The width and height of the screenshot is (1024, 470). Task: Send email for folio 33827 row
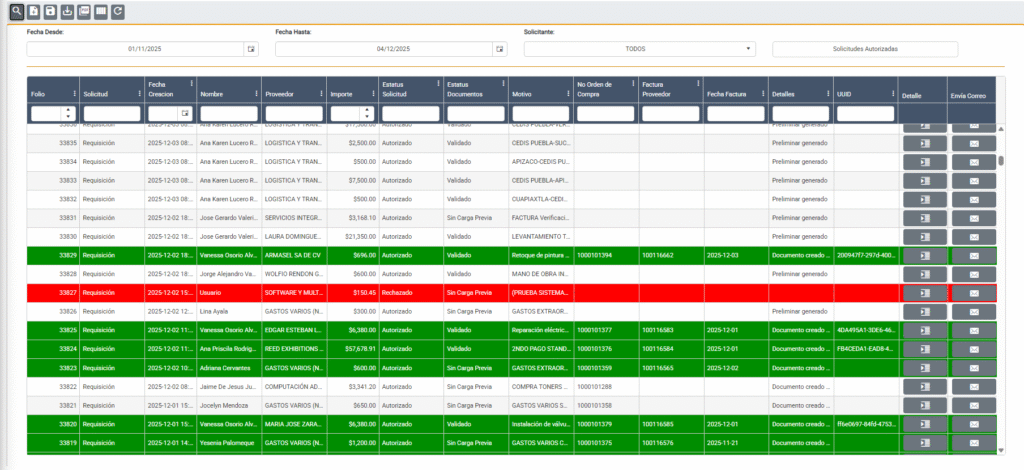[x=973, y=293]
